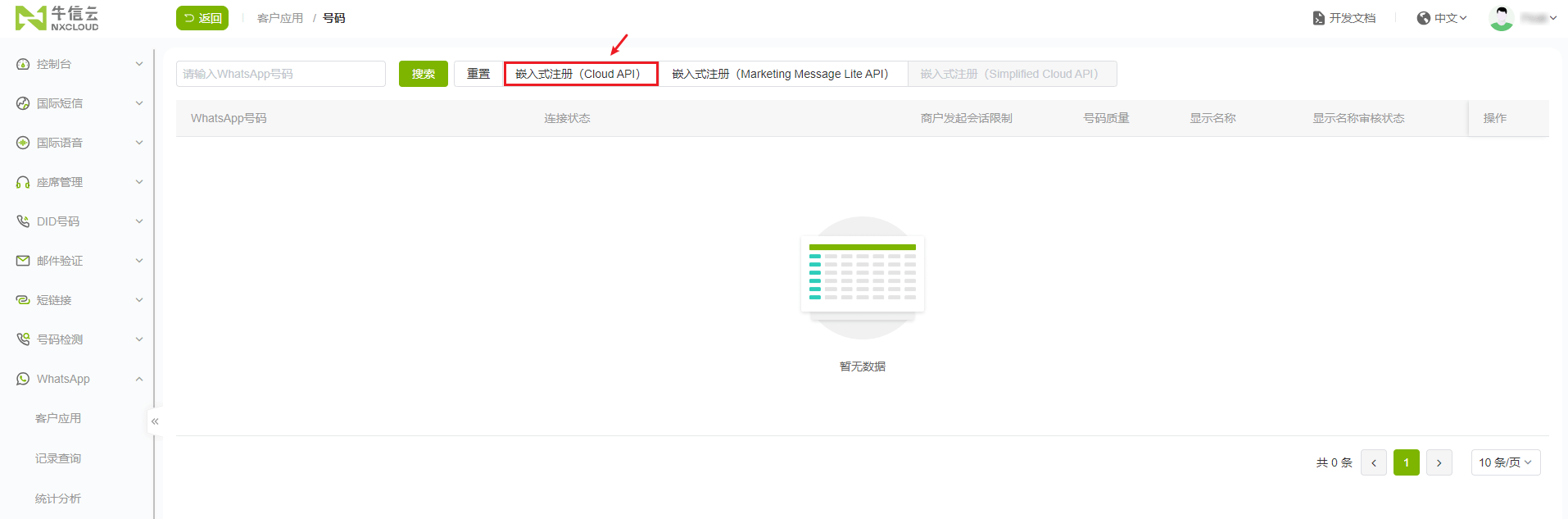Go to previous page arrow

(1374, 462)
